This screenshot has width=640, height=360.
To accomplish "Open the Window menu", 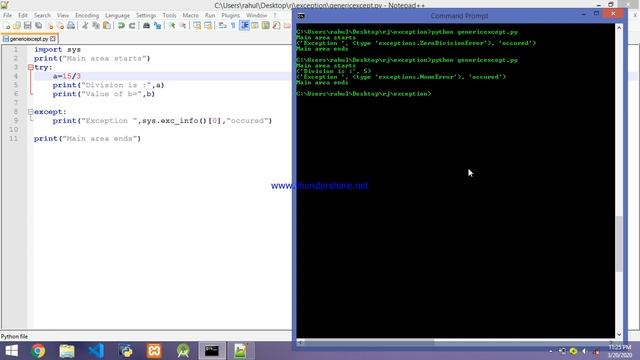I will point(256,16).
